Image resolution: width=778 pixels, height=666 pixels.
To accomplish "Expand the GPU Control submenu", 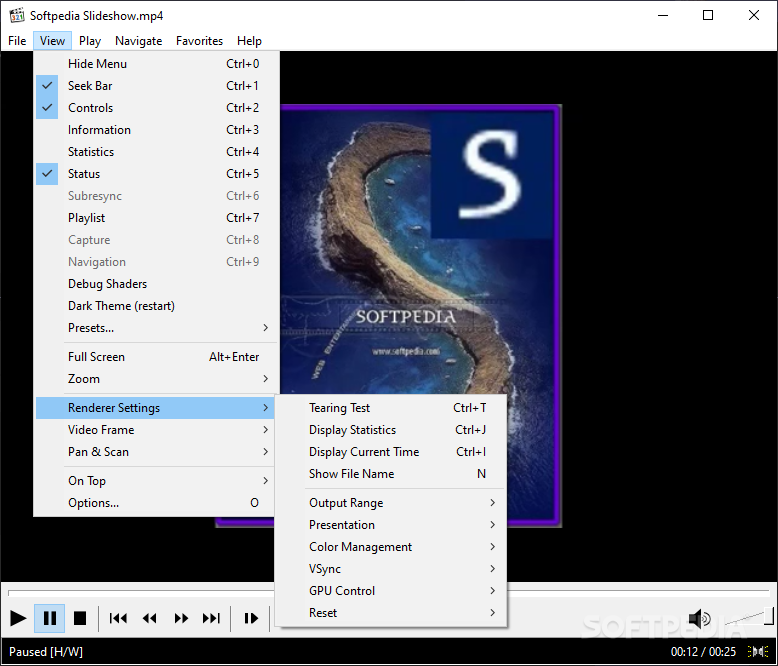I will pyautogui.click(x=390, y=591).
